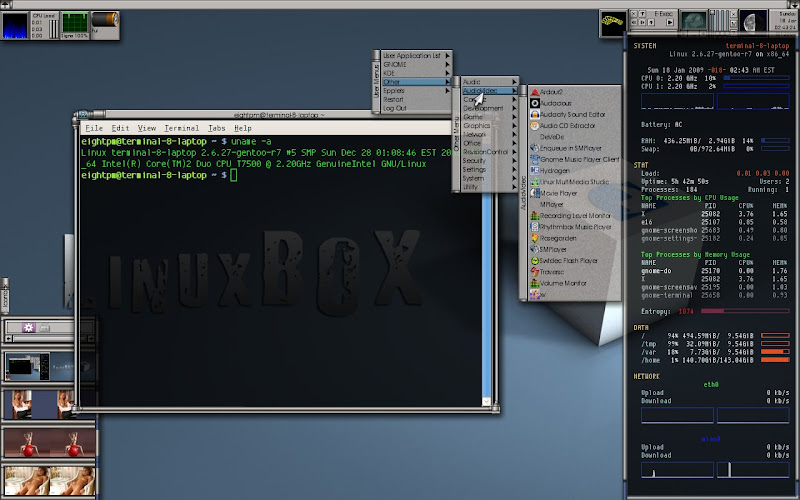Open the Tabs menu in terminal
The width and height of the screenshot is (800, 500).
[217, 129]
